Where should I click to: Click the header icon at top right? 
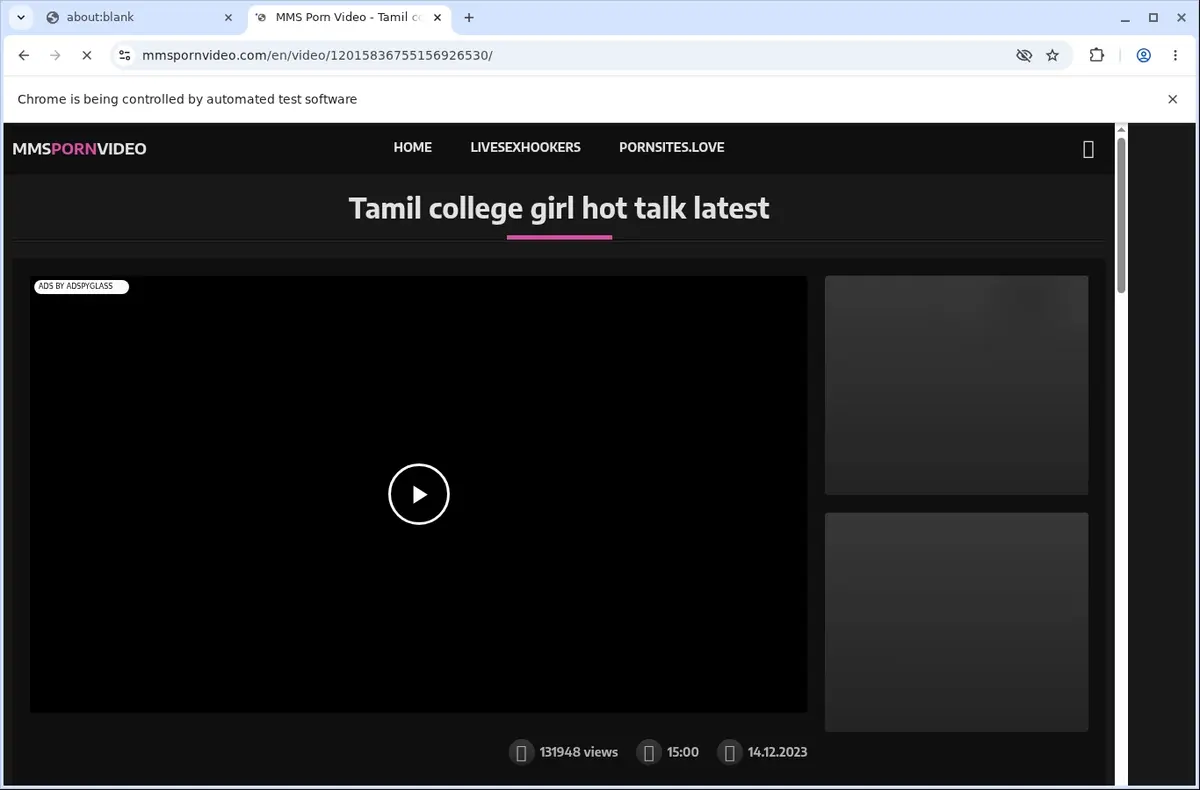pos(1089,149)
